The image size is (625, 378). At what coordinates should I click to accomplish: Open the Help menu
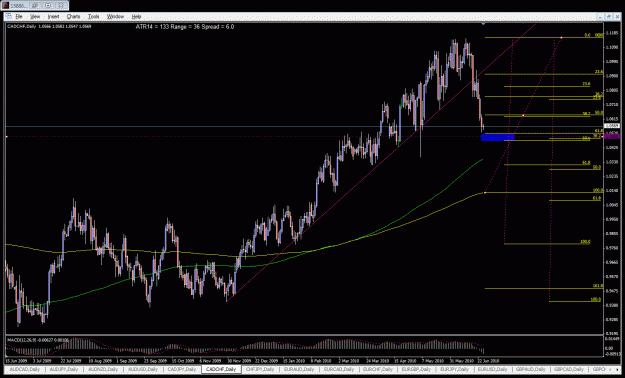coord(136,17)
